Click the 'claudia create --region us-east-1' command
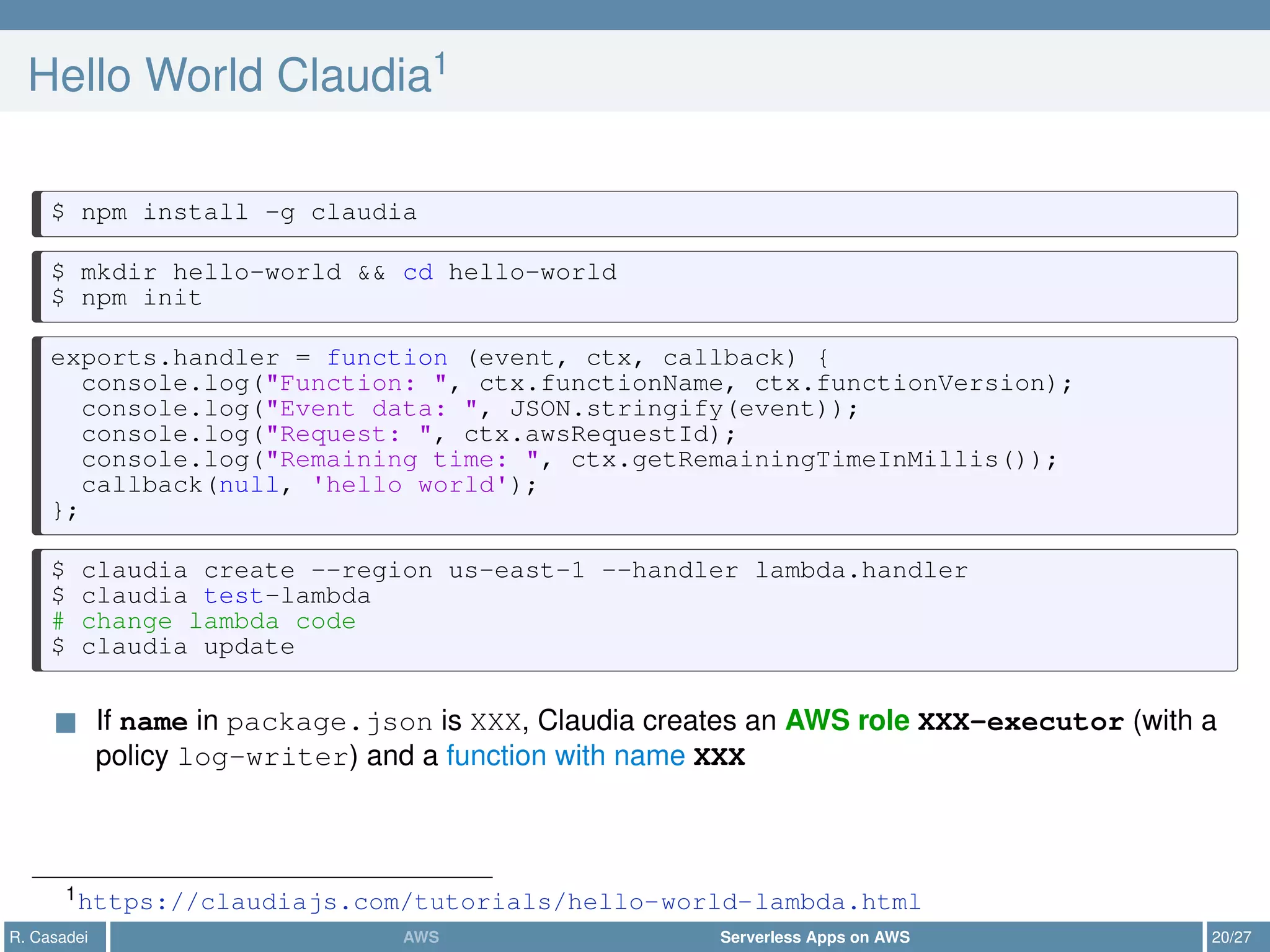1270x952 pixels. pyautogui.click(x=509, y=570)
